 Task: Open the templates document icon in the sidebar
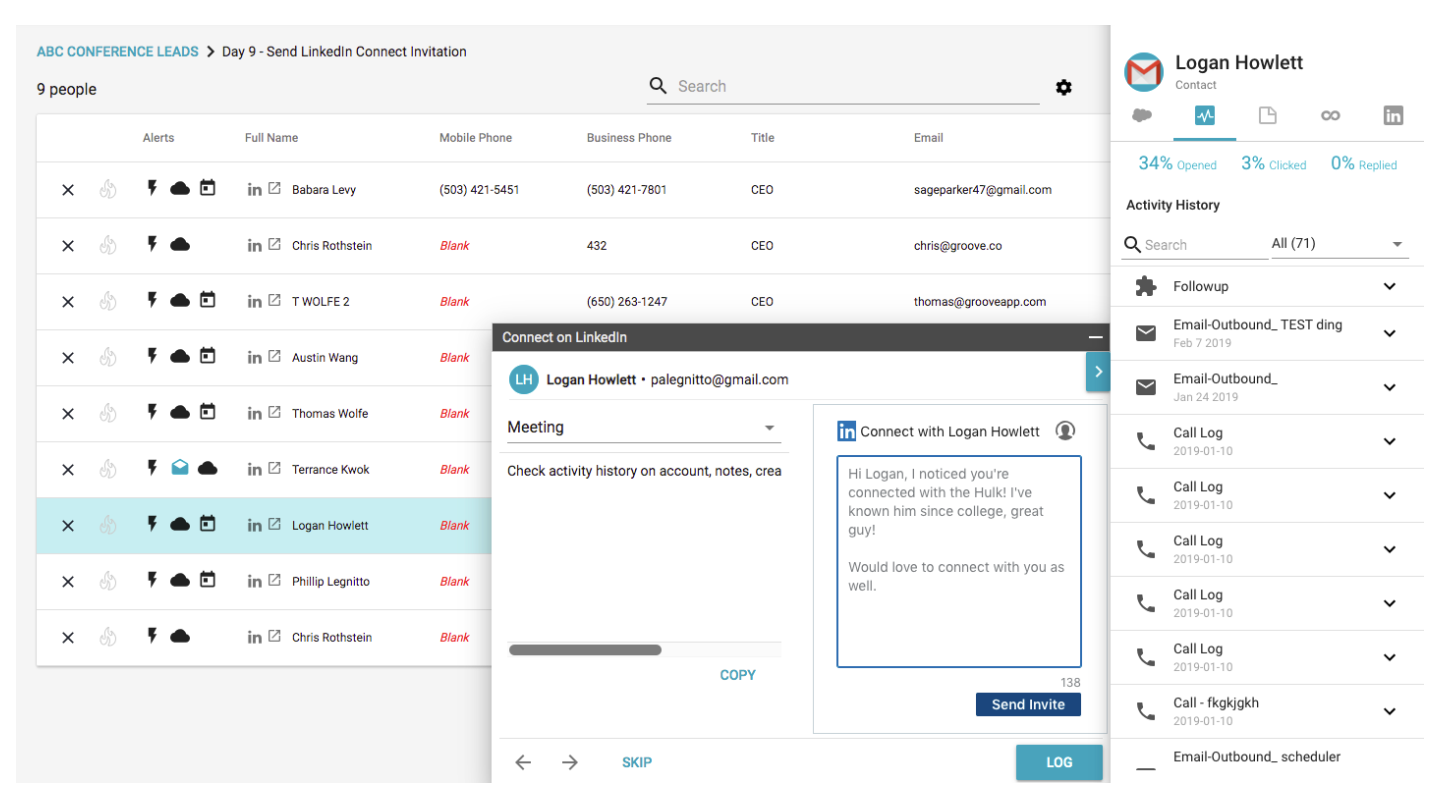[x=1268, y=115]
